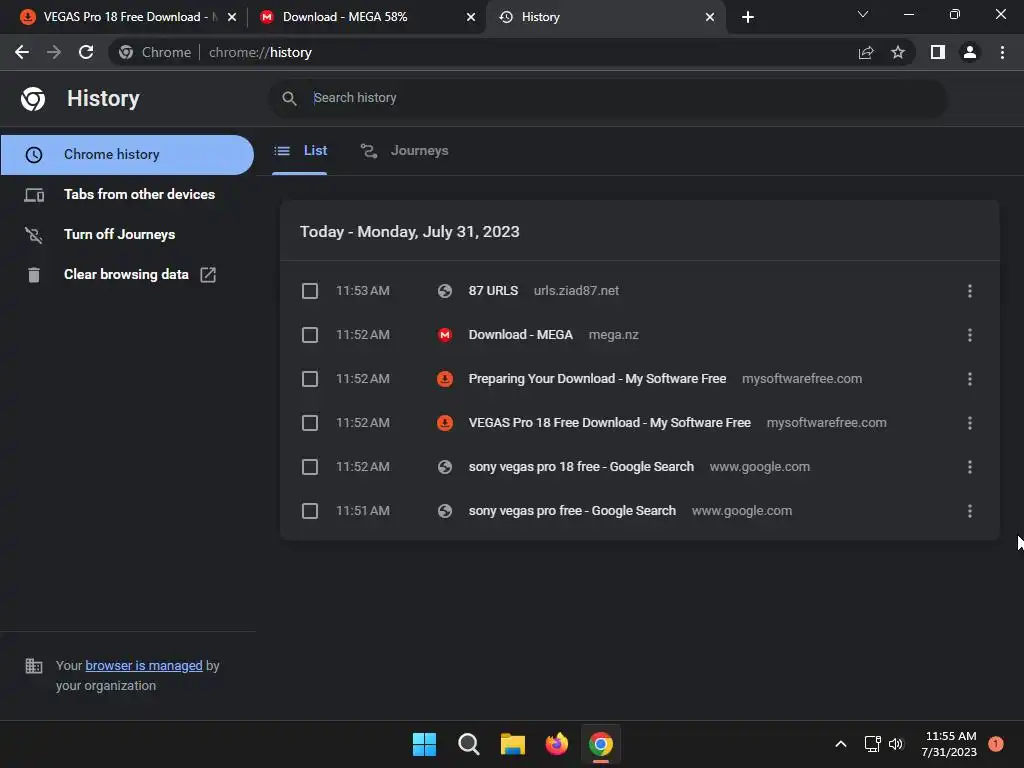The image size is (1024, 768).
Task: Open the network icon in the system tray
Action: tap(872, 744)
